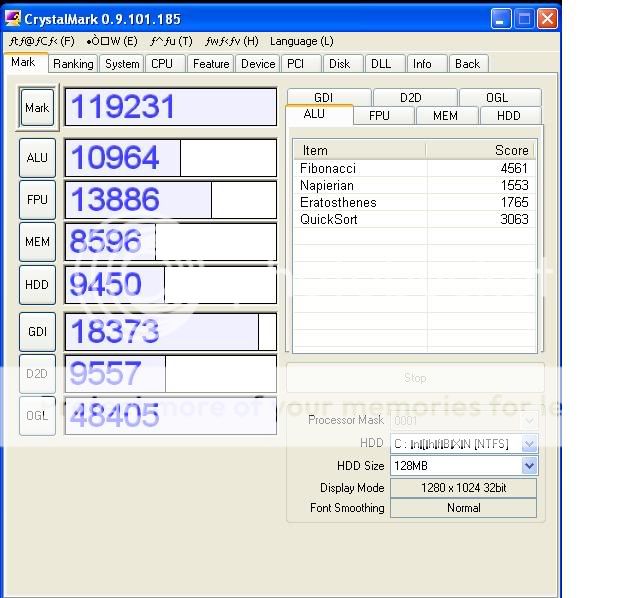Run the GDI benchmark button
640x598 pixels.
[x=37, y=331]
